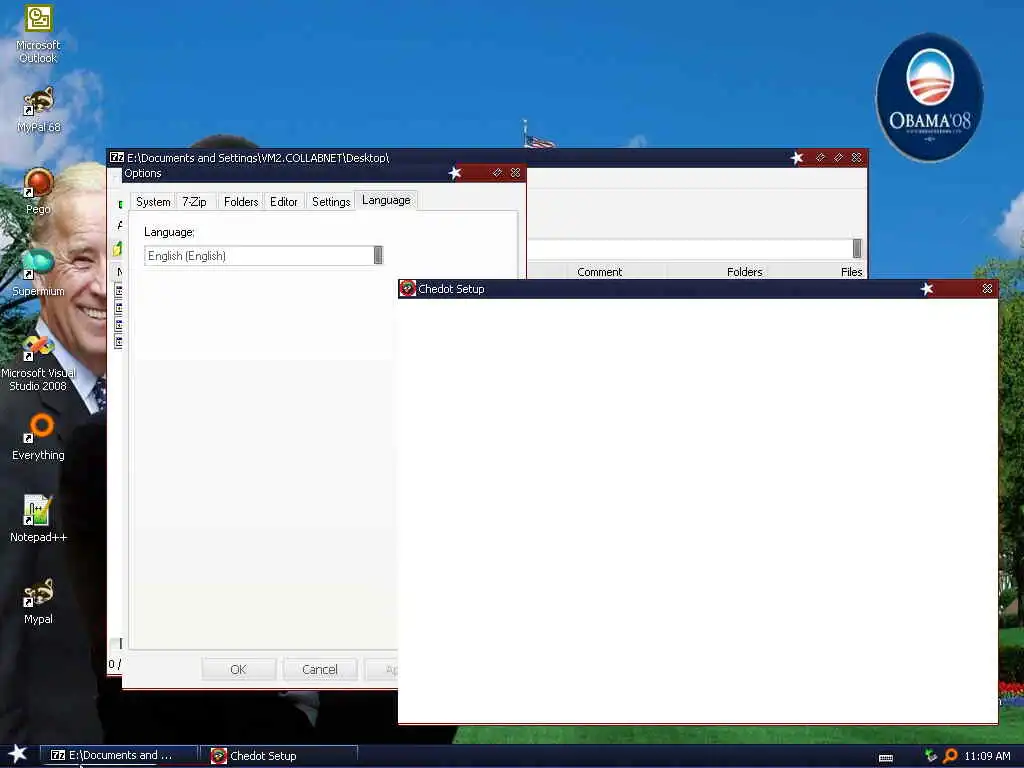Image resolution: width=1024 pixels, height=768 pixels.
Task: Click the 7-Zip file manager title icon
Action: [x=117, y=157]
